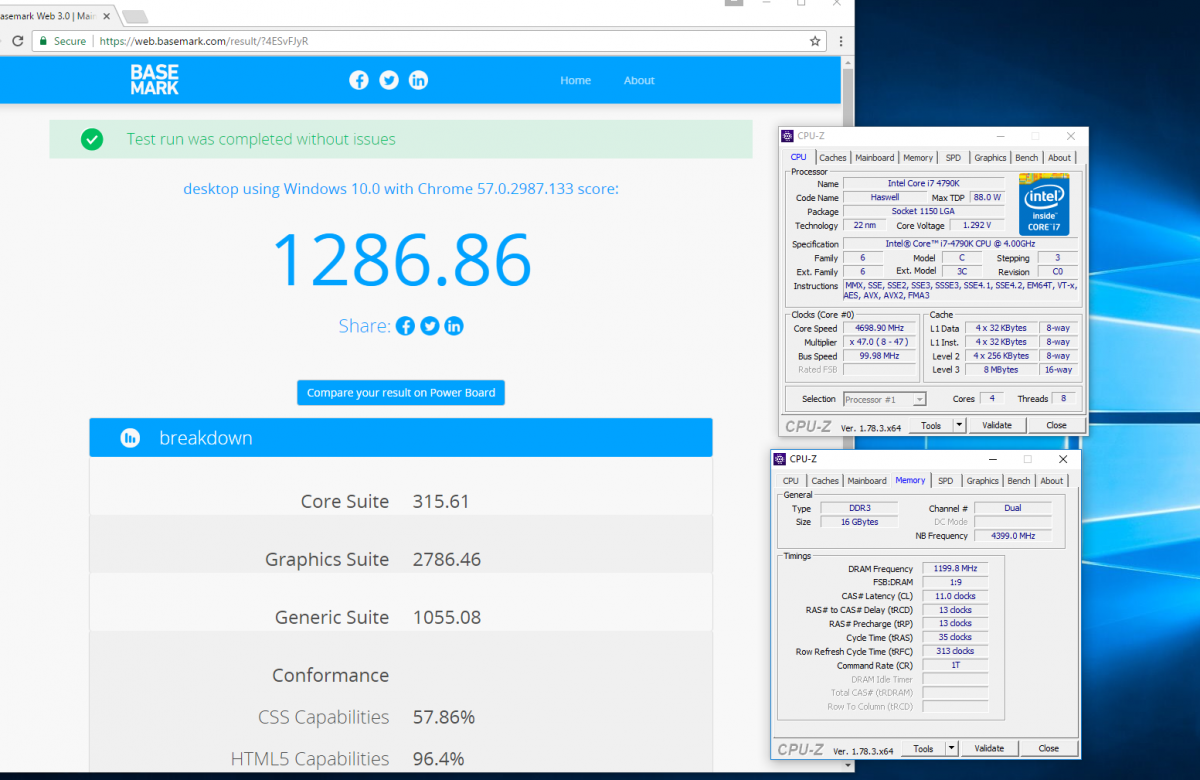Click Close button in lower CPU-Z window

point(1048,748)
